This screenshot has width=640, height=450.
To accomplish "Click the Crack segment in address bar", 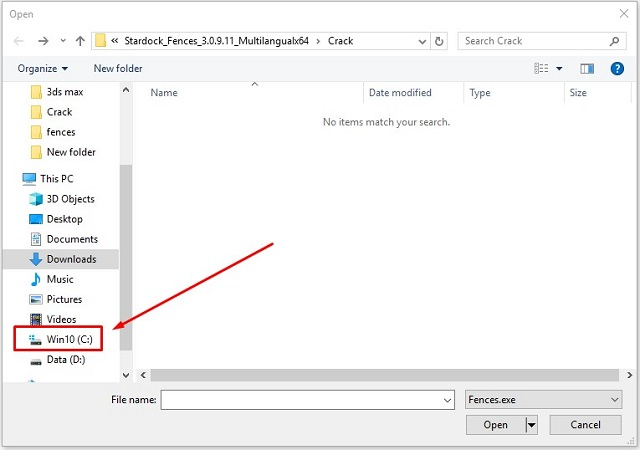I will (340, 41).
